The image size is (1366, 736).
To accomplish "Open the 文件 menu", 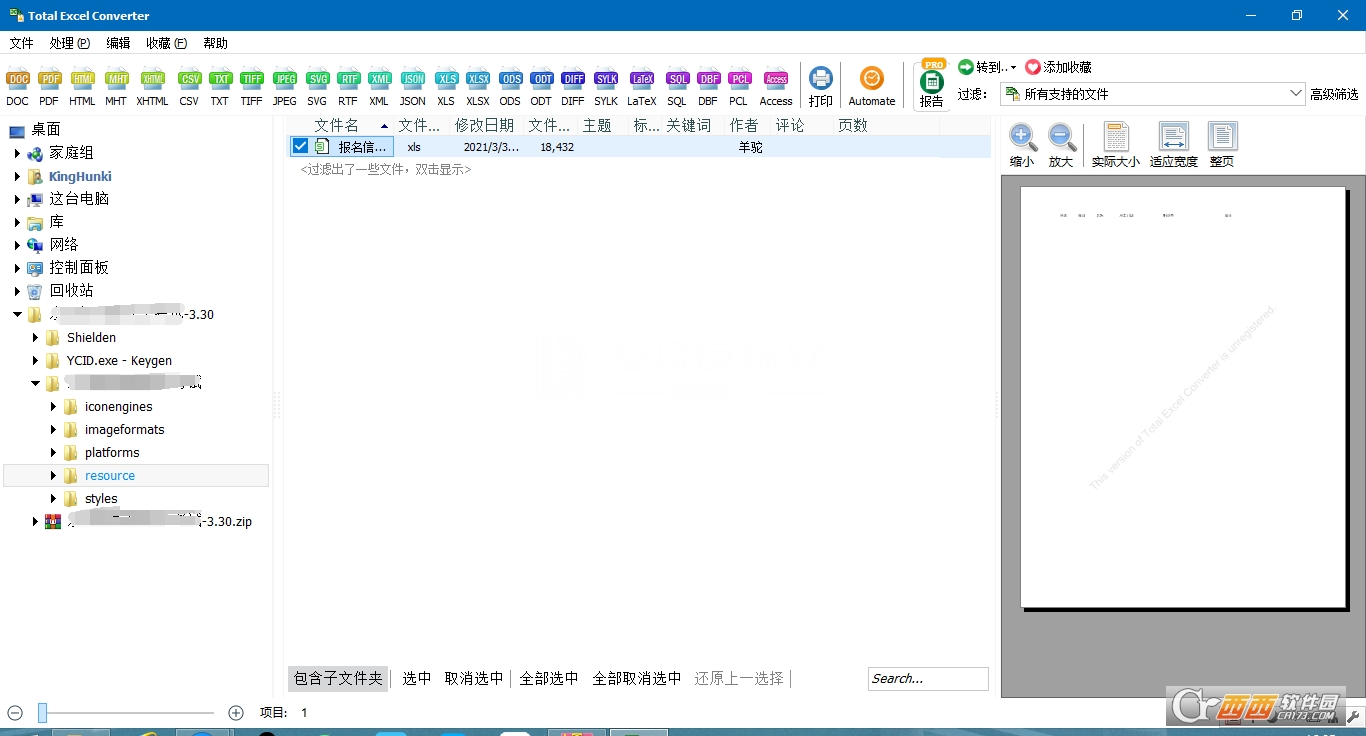I will point(21,43).
